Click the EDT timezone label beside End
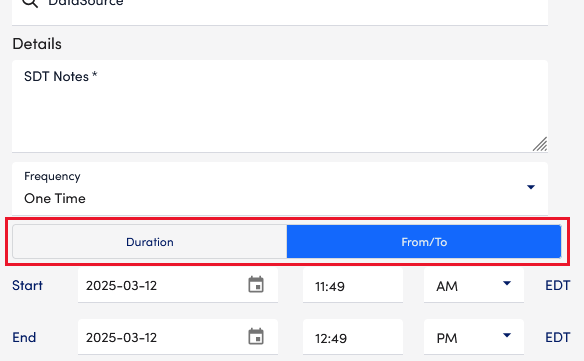The height and width of the screenshot is (361, 584). click(x=558, y=337)
